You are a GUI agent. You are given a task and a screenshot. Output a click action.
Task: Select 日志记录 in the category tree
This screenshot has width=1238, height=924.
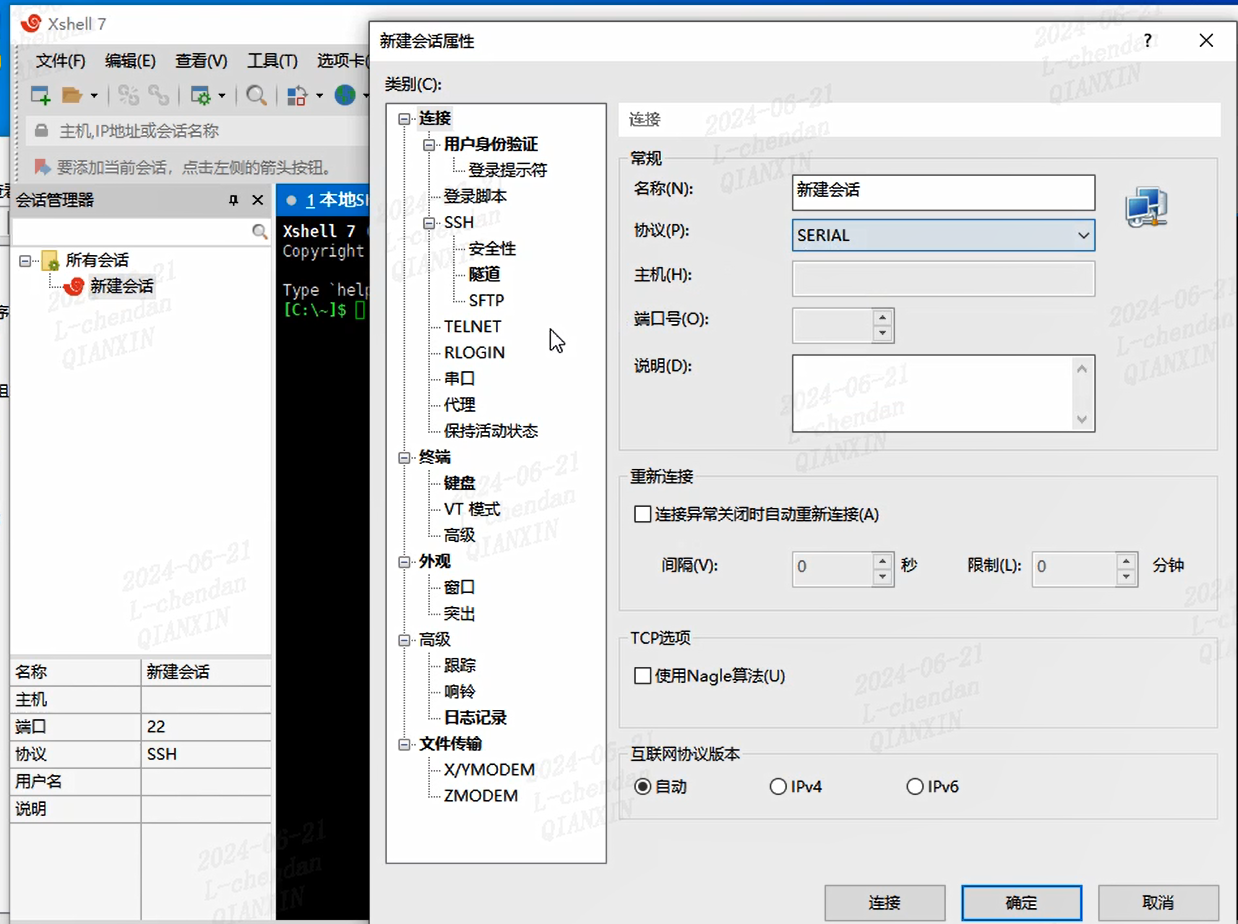click(475, 718)
